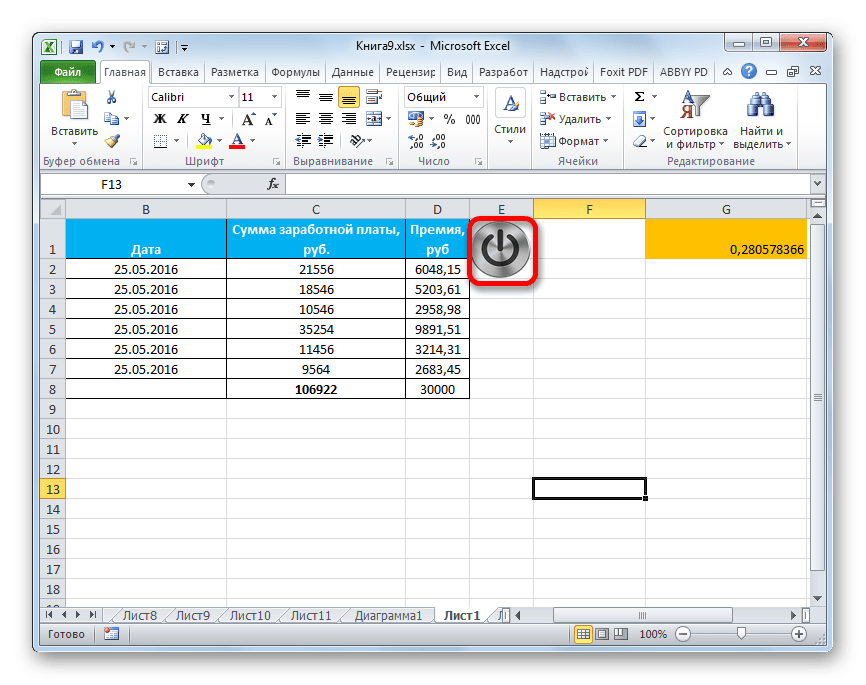Viewport: 866px width, 685px height.
Task: Click the Cut scissors icon
Action: (x=112, y=97)
